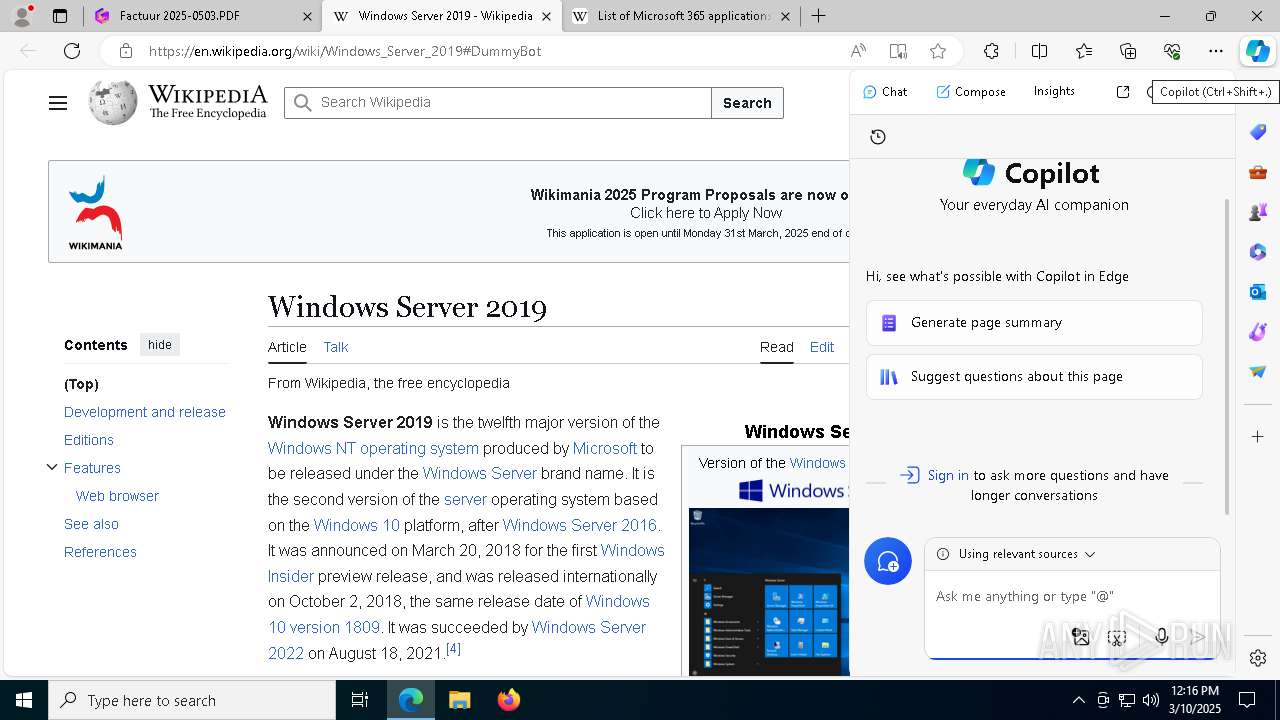Open Collections toolbar icon
This screenshot has width=1280, height=720.
[1128, 51]
